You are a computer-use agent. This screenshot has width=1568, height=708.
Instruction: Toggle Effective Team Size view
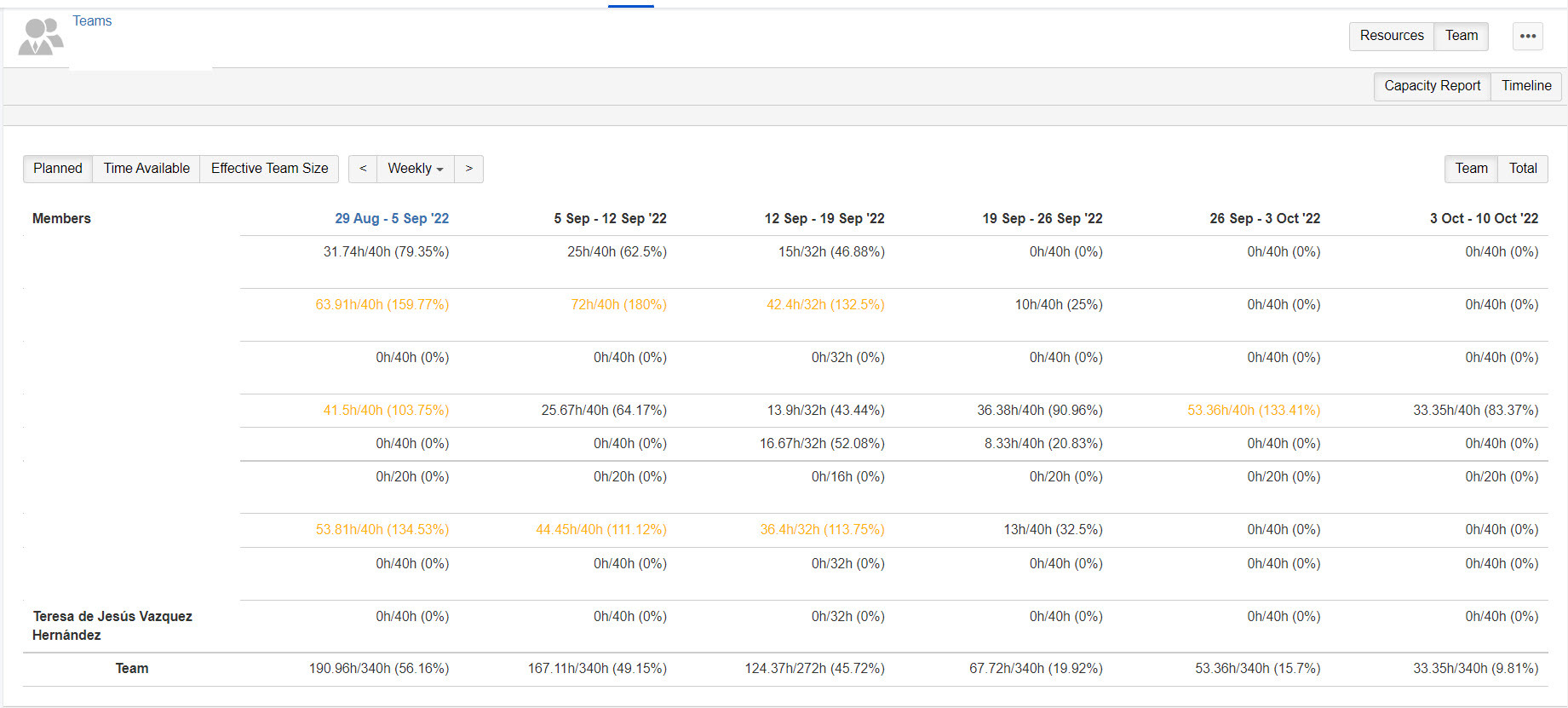click(269, 169)
